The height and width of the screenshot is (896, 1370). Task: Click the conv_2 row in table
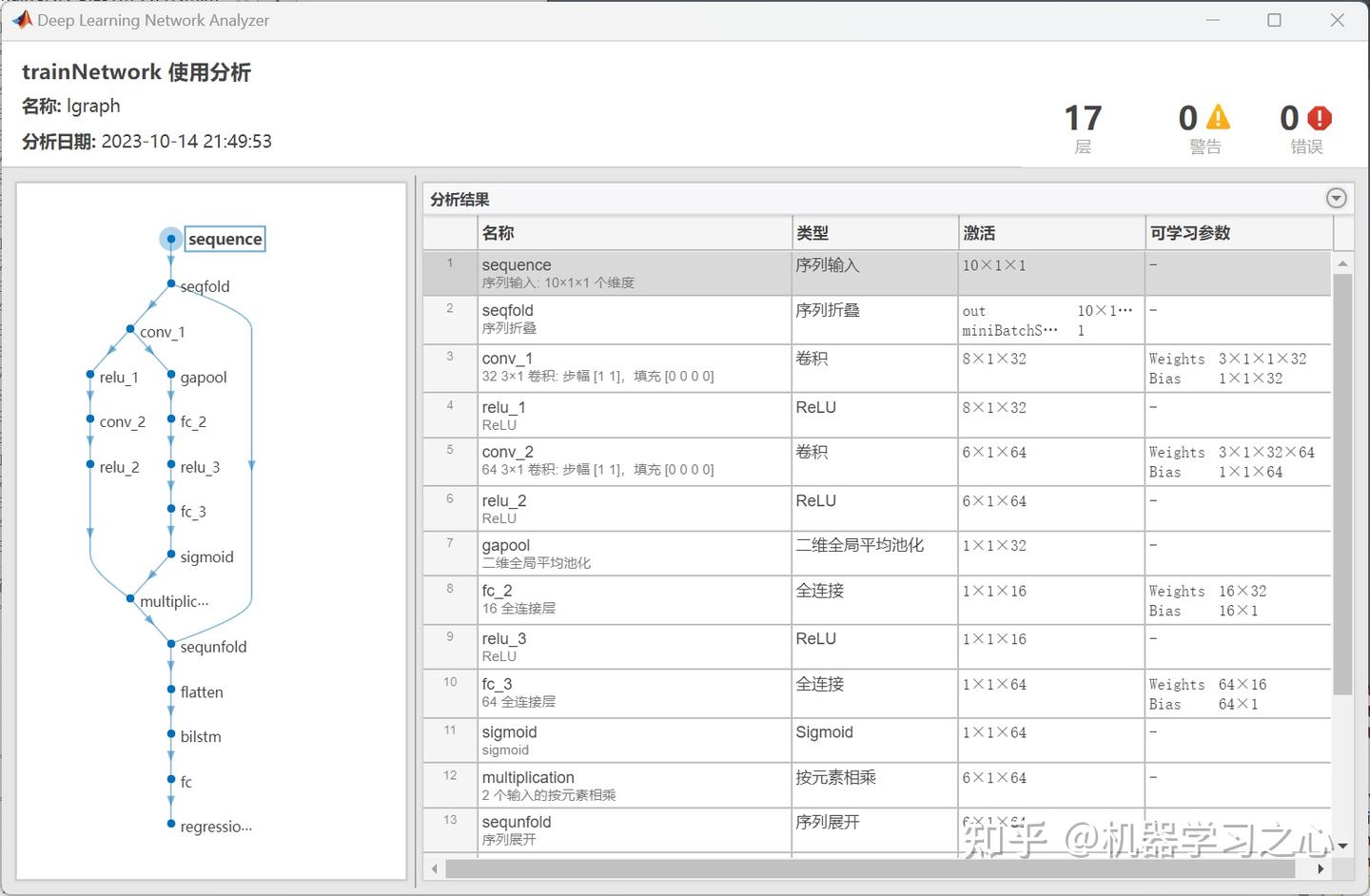[x=877, y=461]
